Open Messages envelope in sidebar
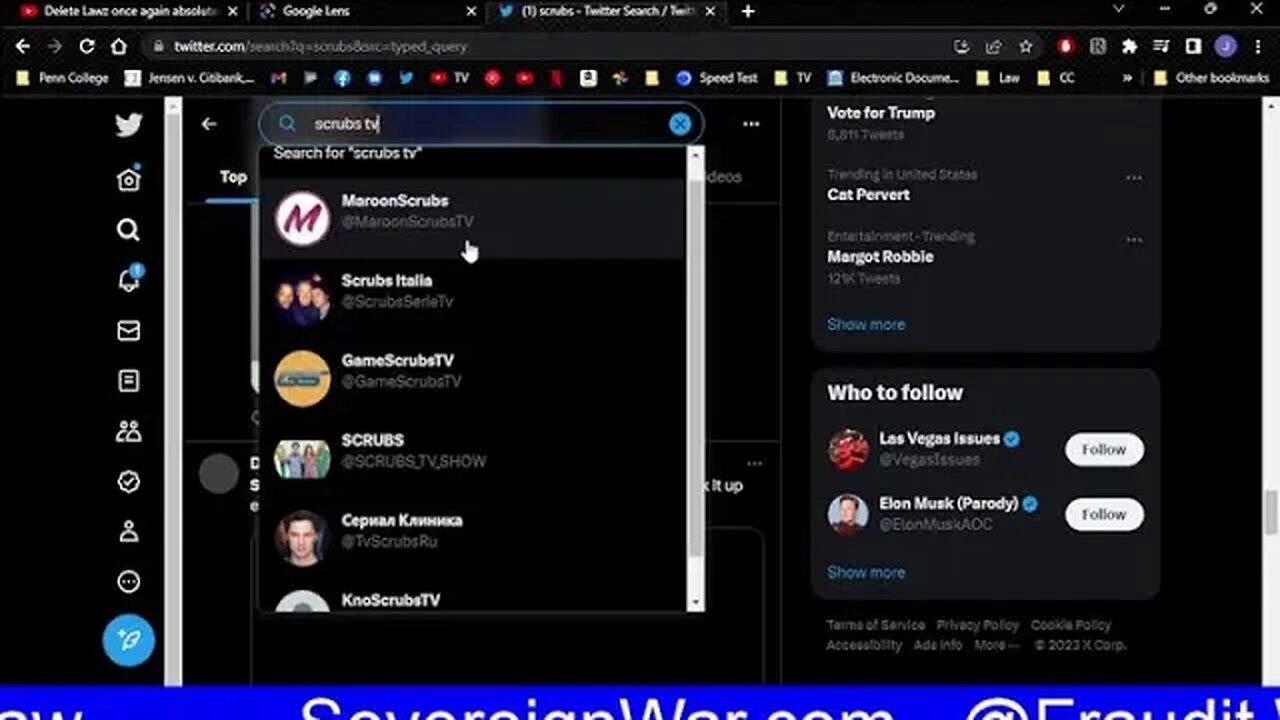This screenshot has width=1280, height=720. tap(128, 330)
